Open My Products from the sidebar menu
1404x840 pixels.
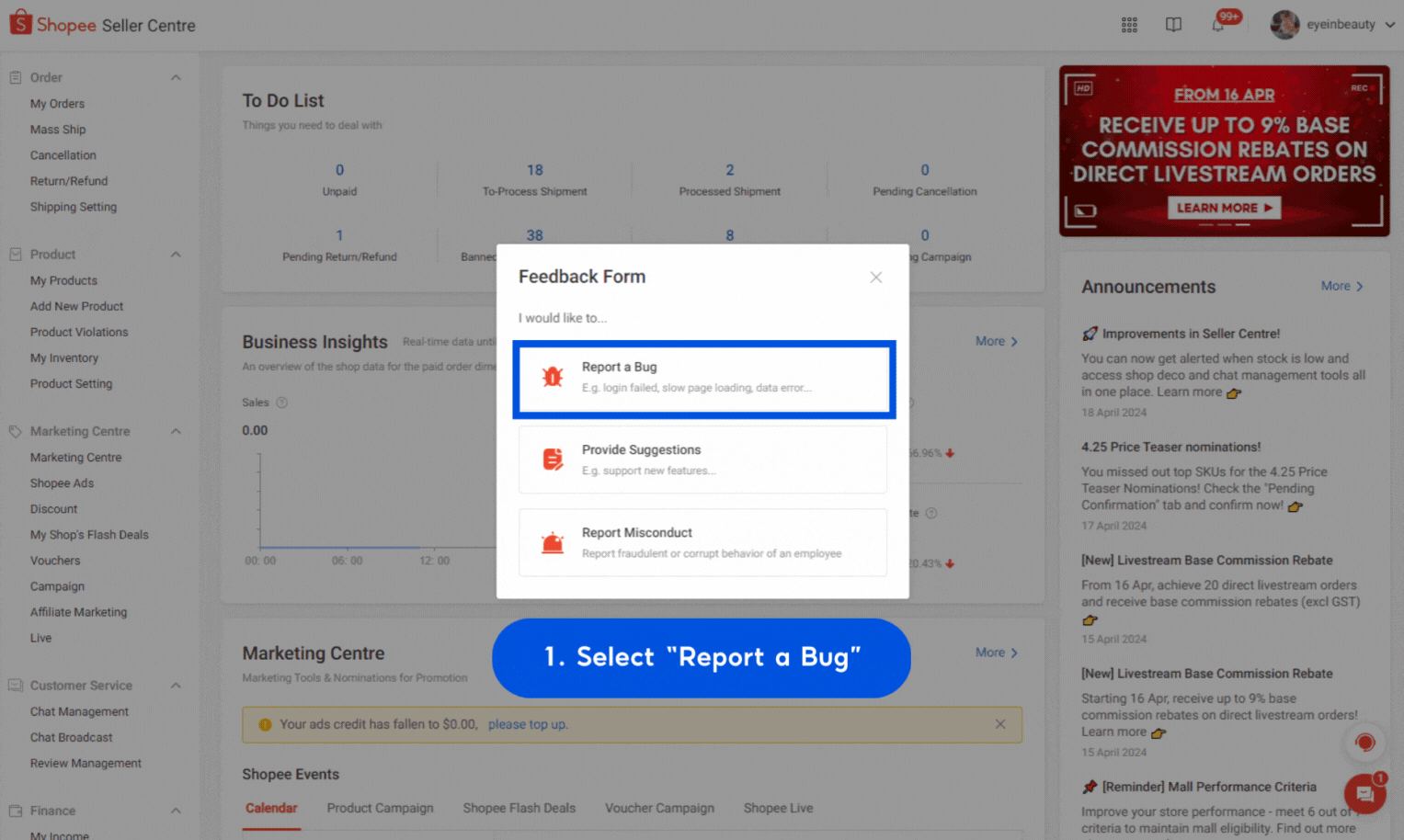63,280
